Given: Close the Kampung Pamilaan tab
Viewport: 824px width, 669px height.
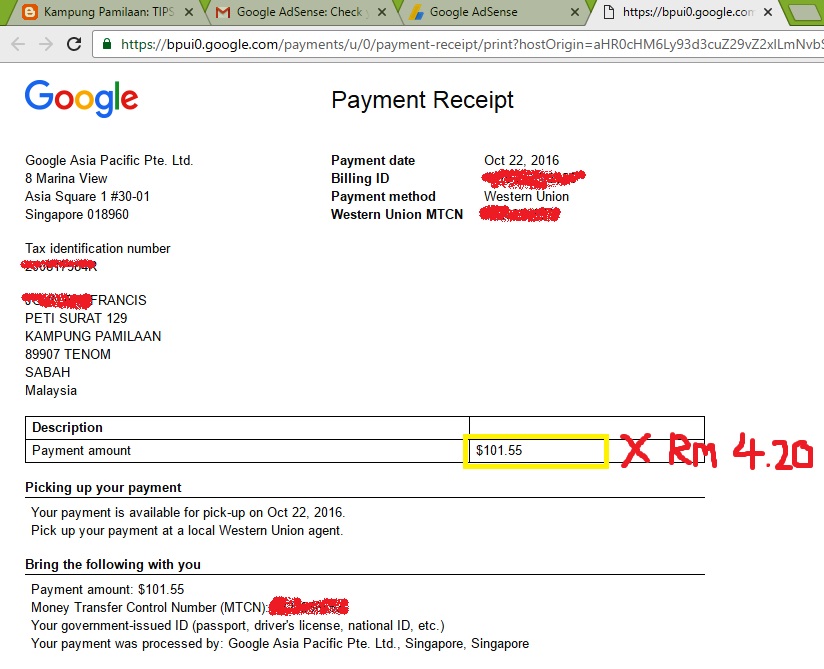Looking at the screenshot, I should click(189, 12).
